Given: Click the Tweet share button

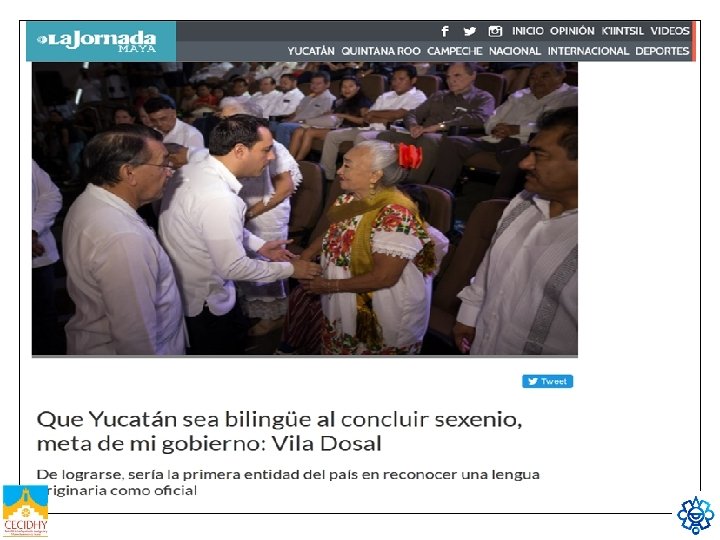Looking at the screenshot, I should pyautogui.click(x=547, y=381).
